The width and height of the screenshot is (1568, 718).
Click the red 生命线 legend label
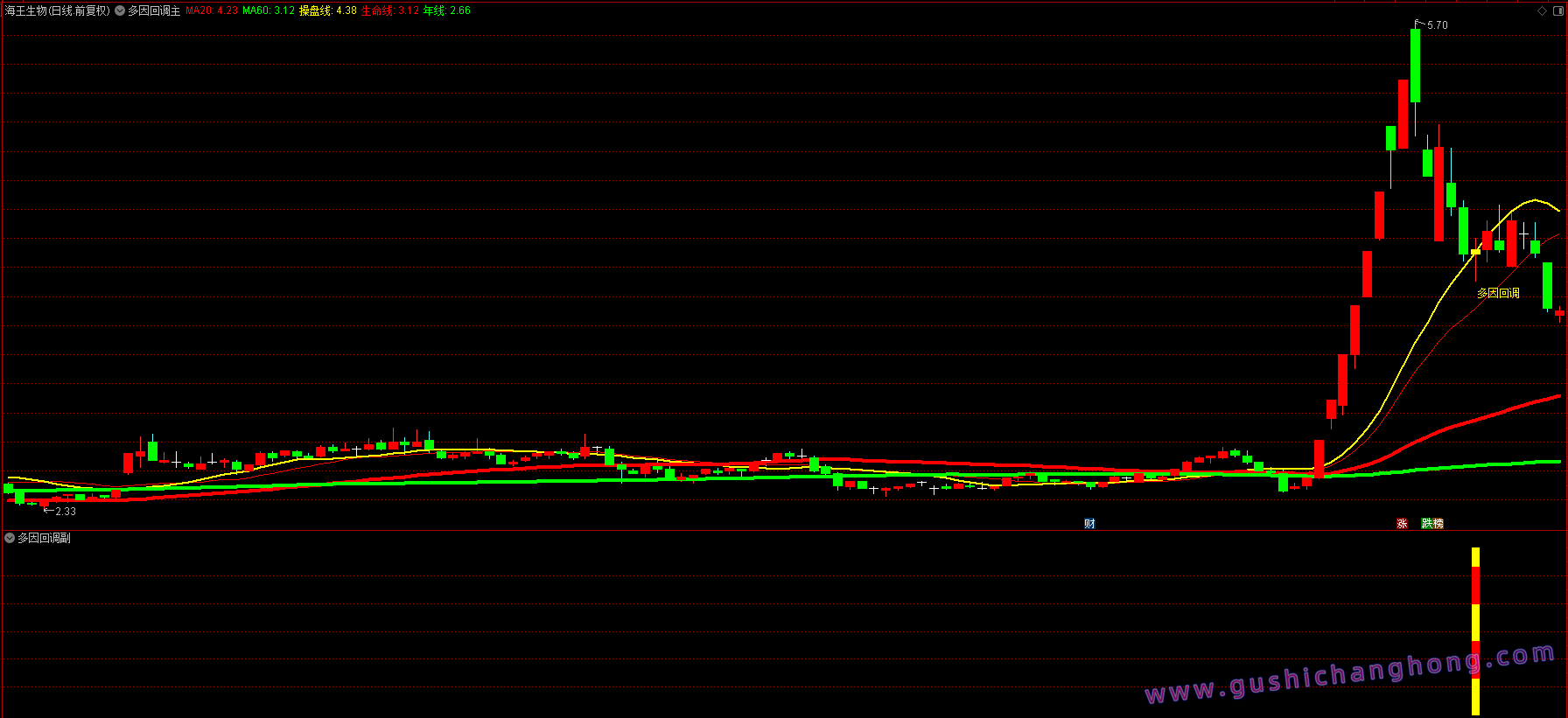pyautogui.click(x=390, y=10)
